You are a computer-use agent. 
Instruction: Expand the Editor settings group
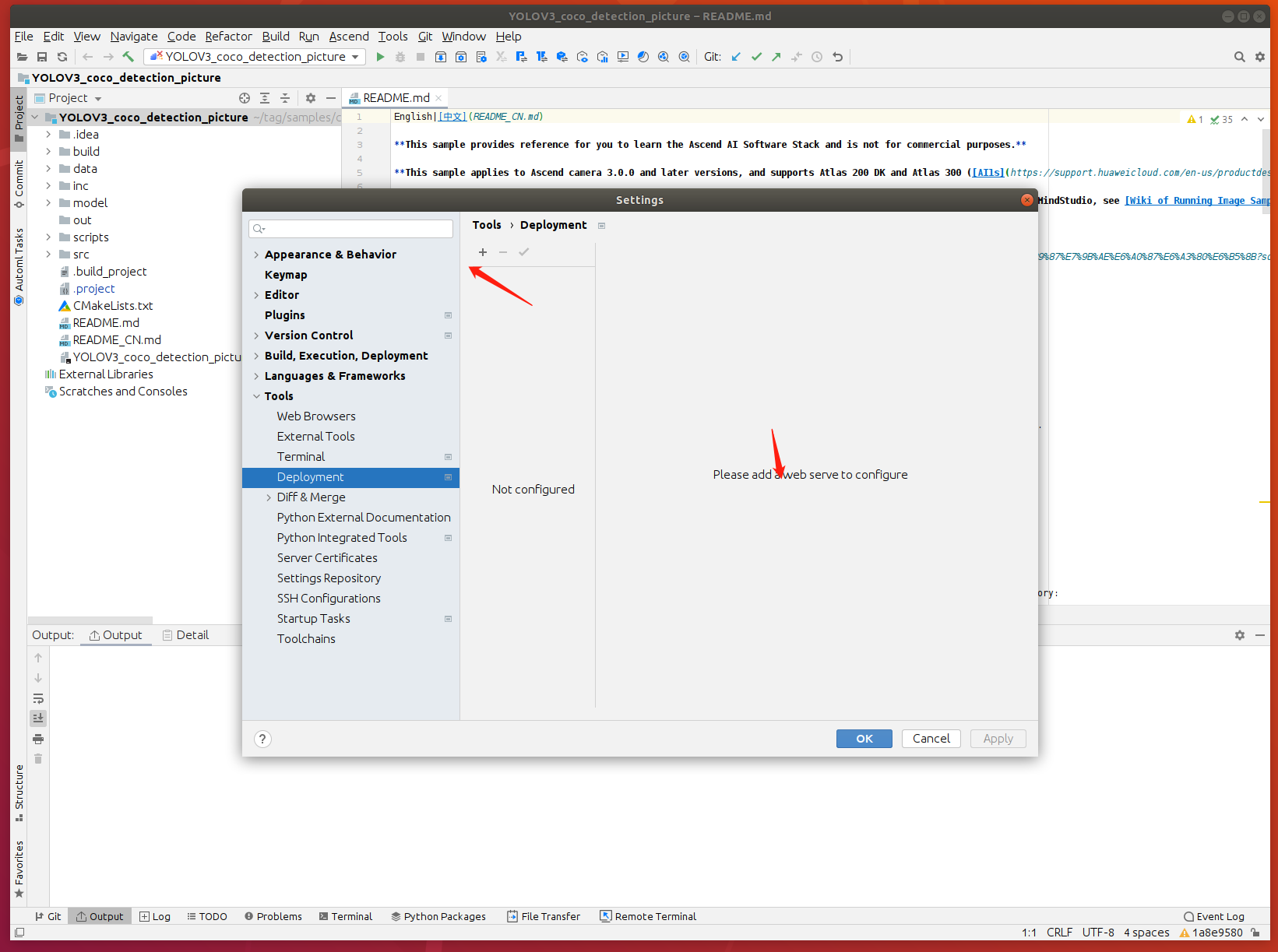(x=256, y=295)
